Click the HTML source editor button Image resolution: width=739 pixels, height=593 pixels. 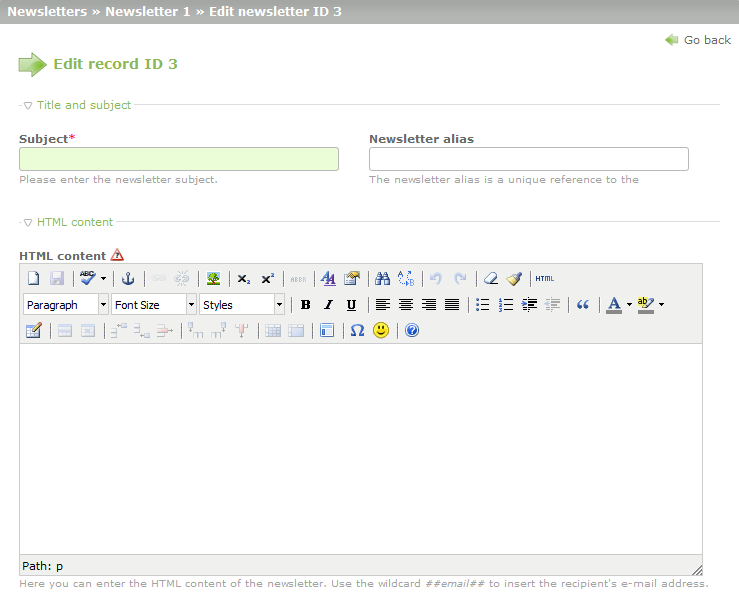pos(544,279)
